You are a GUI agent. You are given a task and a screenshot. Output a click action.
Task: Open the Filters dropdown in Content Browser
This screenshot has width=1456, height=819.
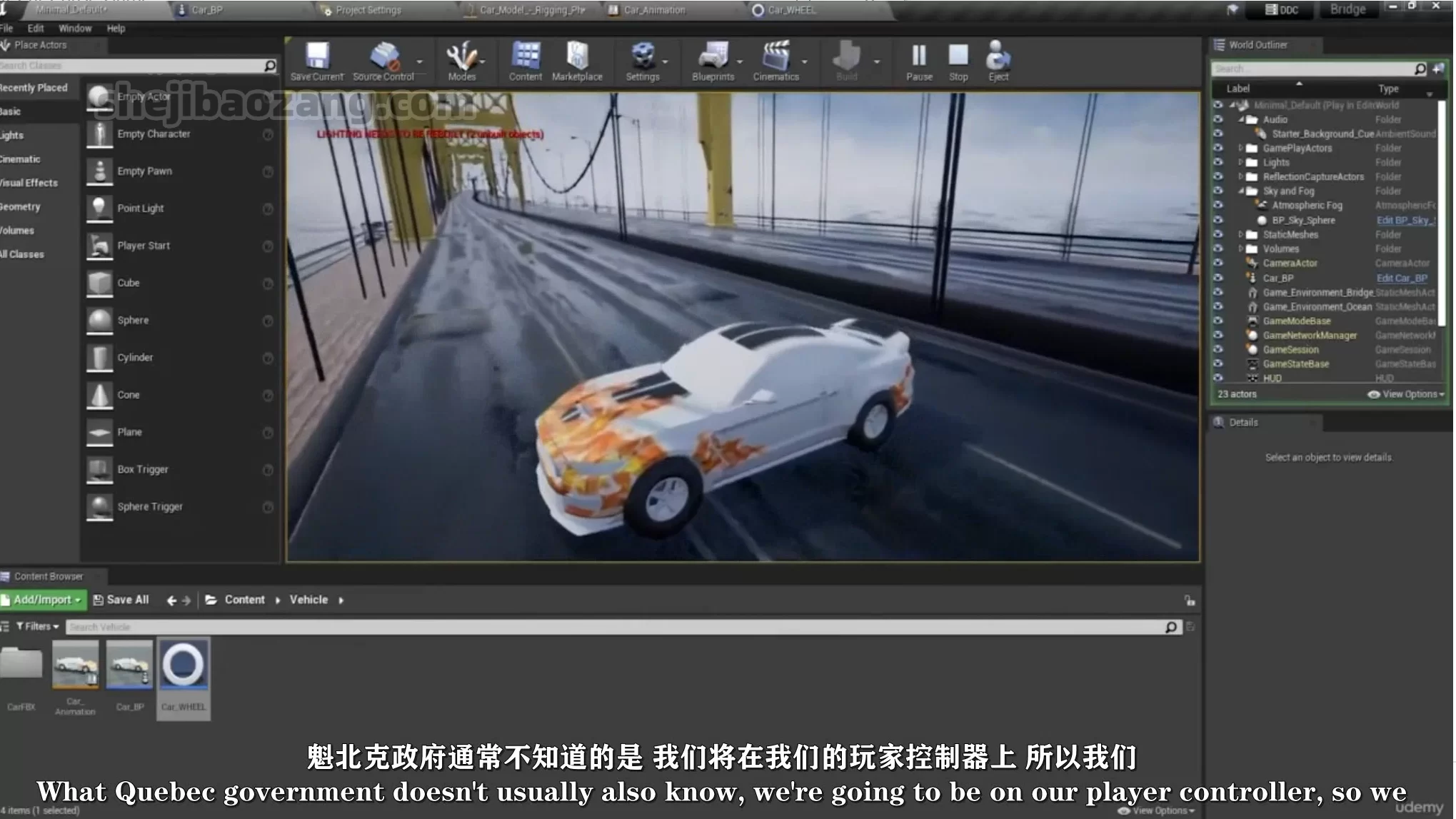[37, 626]
